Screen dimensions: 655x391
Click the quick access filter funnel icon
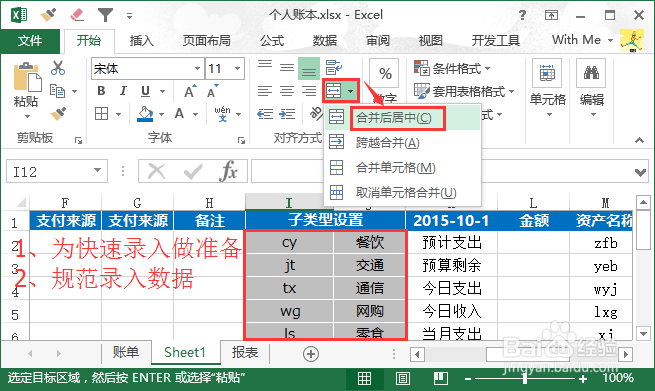(x=105, y=15)
